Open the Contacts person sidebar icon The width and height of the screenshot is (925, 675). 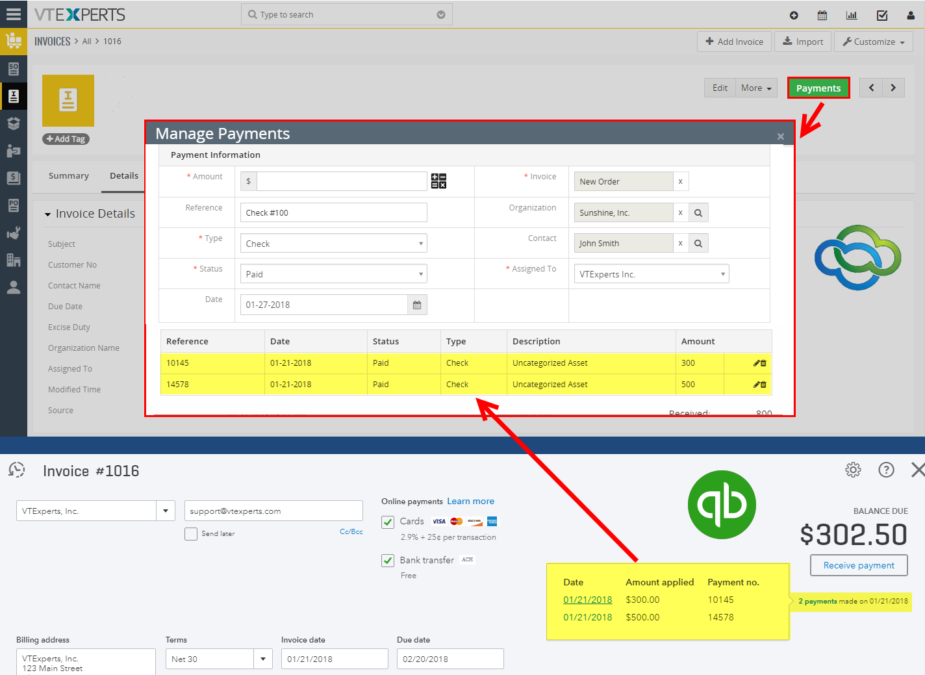pos(14,287)
